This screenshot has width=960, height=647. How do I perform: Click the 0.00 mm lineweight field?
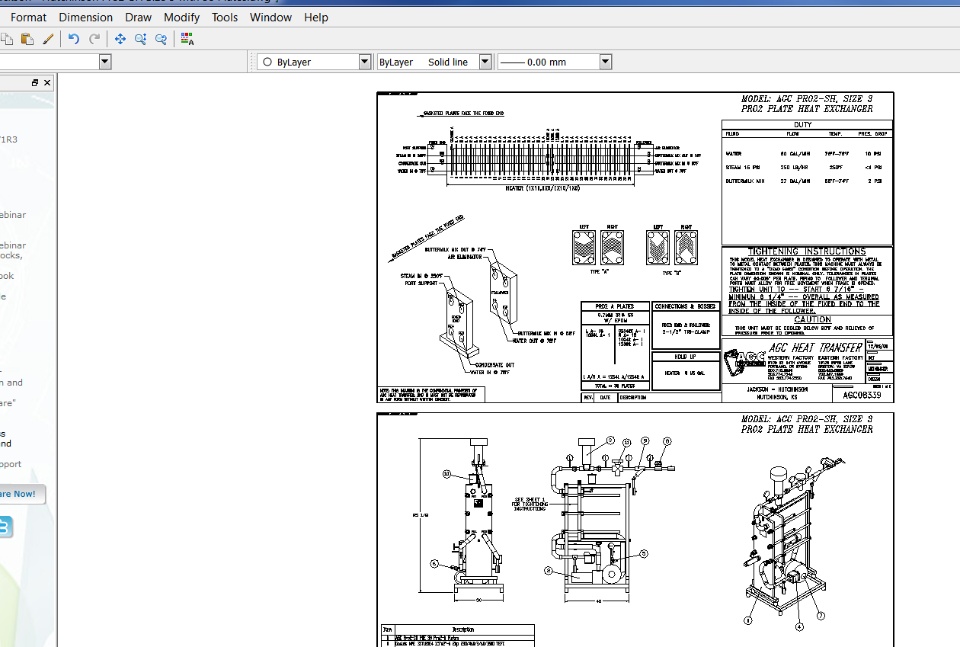554,61
